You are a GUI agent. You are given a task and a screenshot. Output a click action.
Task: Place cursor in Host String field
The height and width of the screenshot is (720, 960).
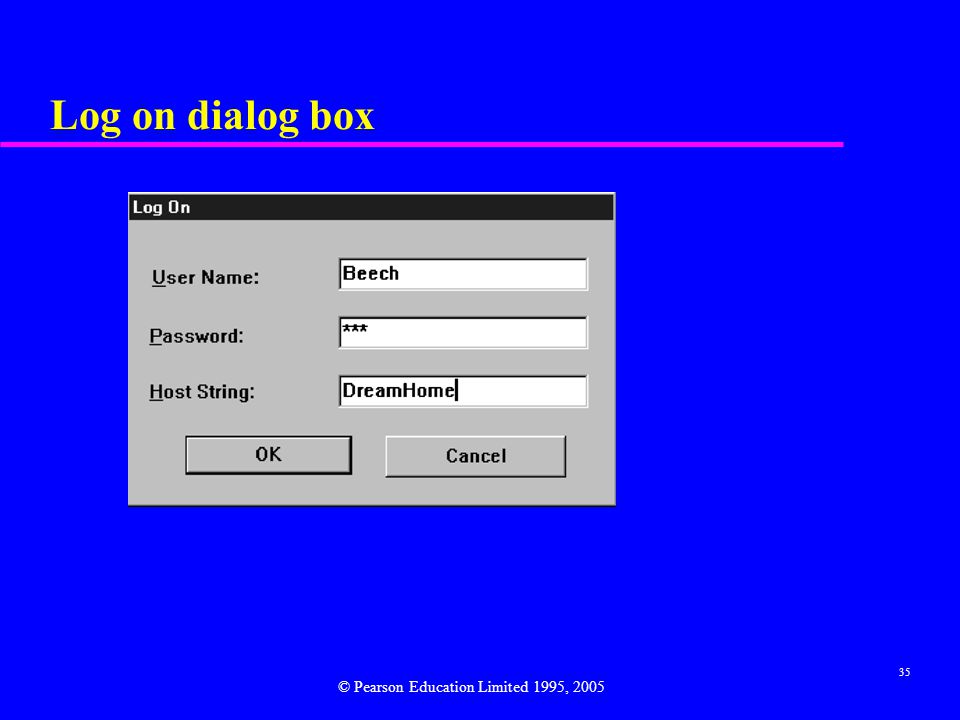pos(463,391)
